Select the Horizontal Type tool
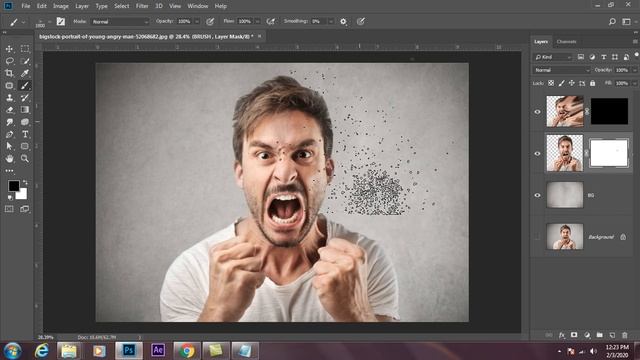Viewport: 640px width, 360px height. click(25, 134)
